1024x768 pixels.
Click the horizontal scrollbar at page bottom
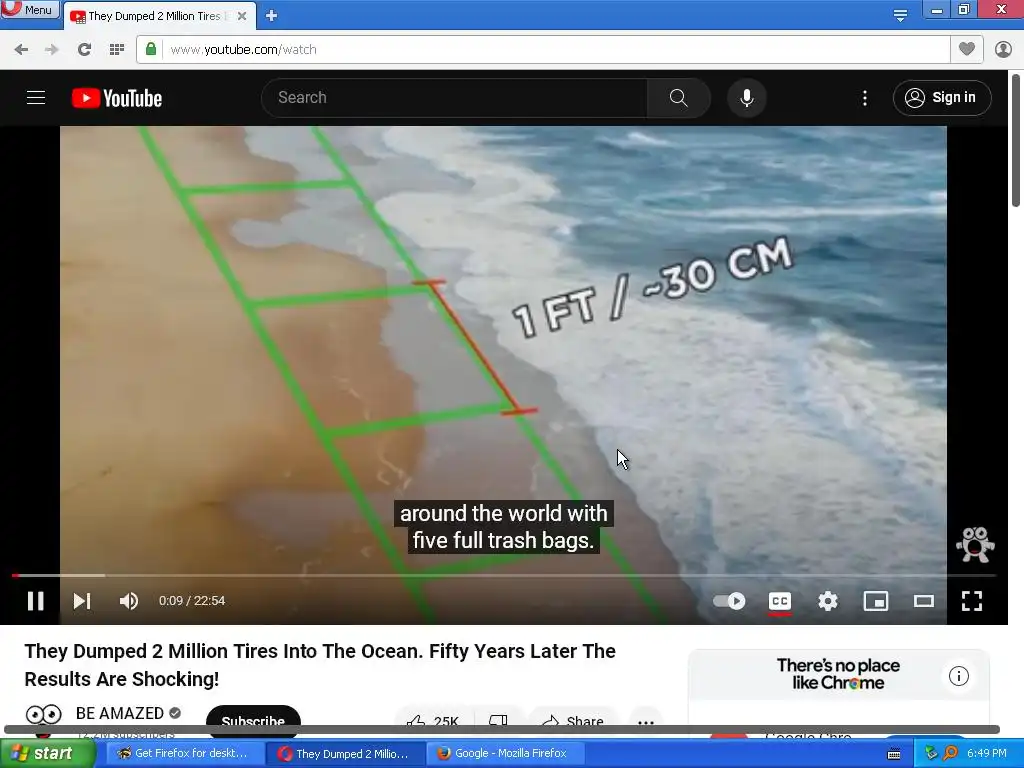click(502, 730)
